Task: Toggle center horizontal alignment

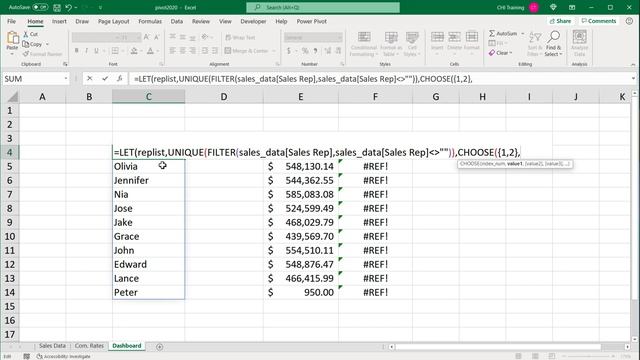Action: pos(182,51)
